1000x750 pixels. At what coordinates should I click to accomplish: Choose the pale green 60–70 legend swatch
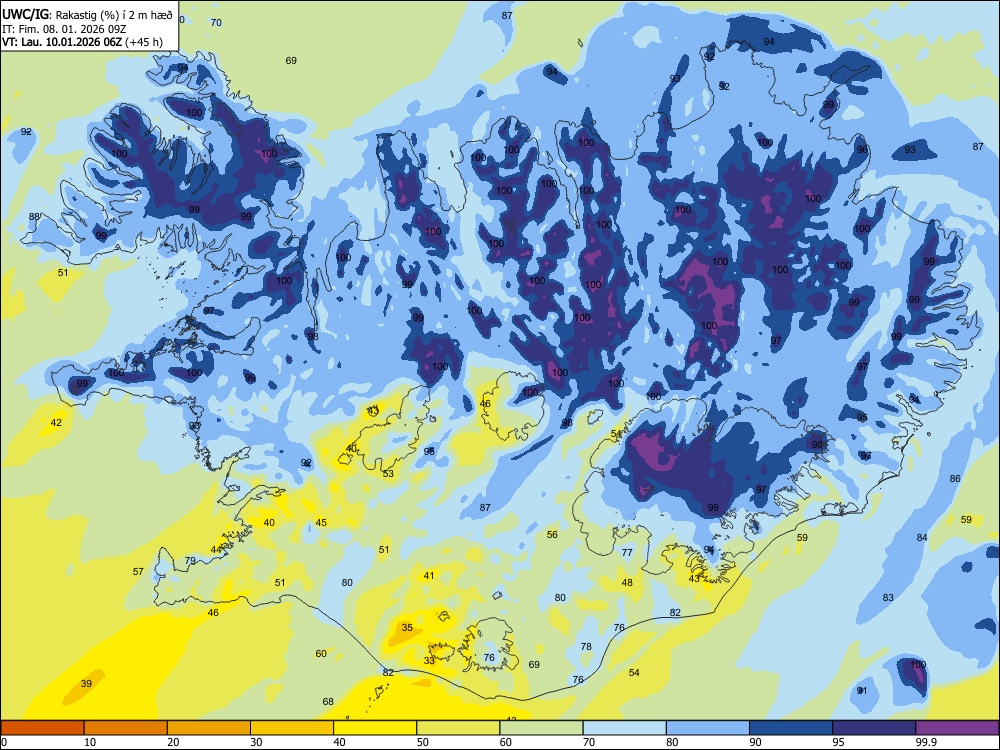pos(541,728)
